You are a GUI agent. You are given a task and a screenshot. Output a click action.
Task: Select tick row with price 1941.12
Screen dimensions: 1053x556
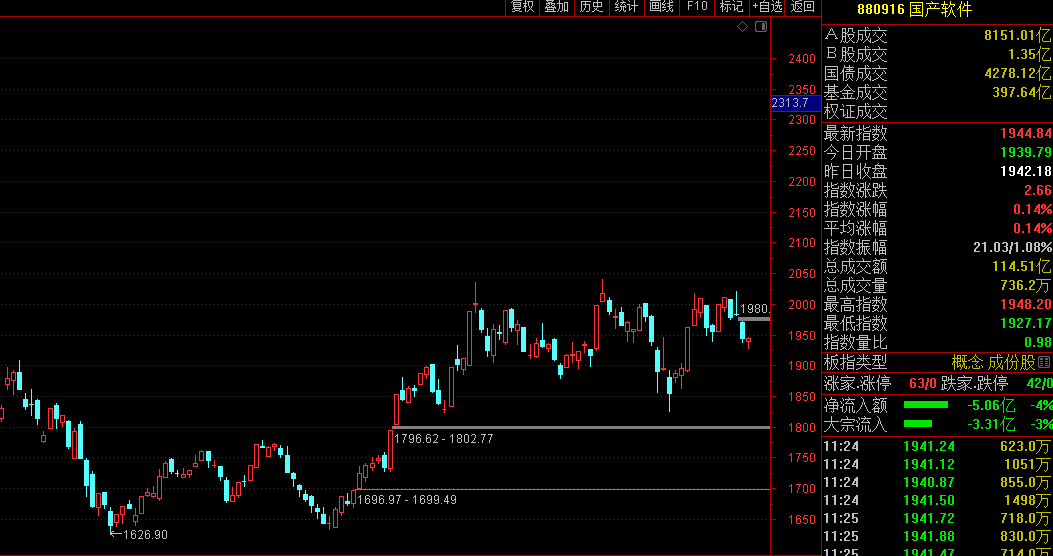[x=937, y=463]
